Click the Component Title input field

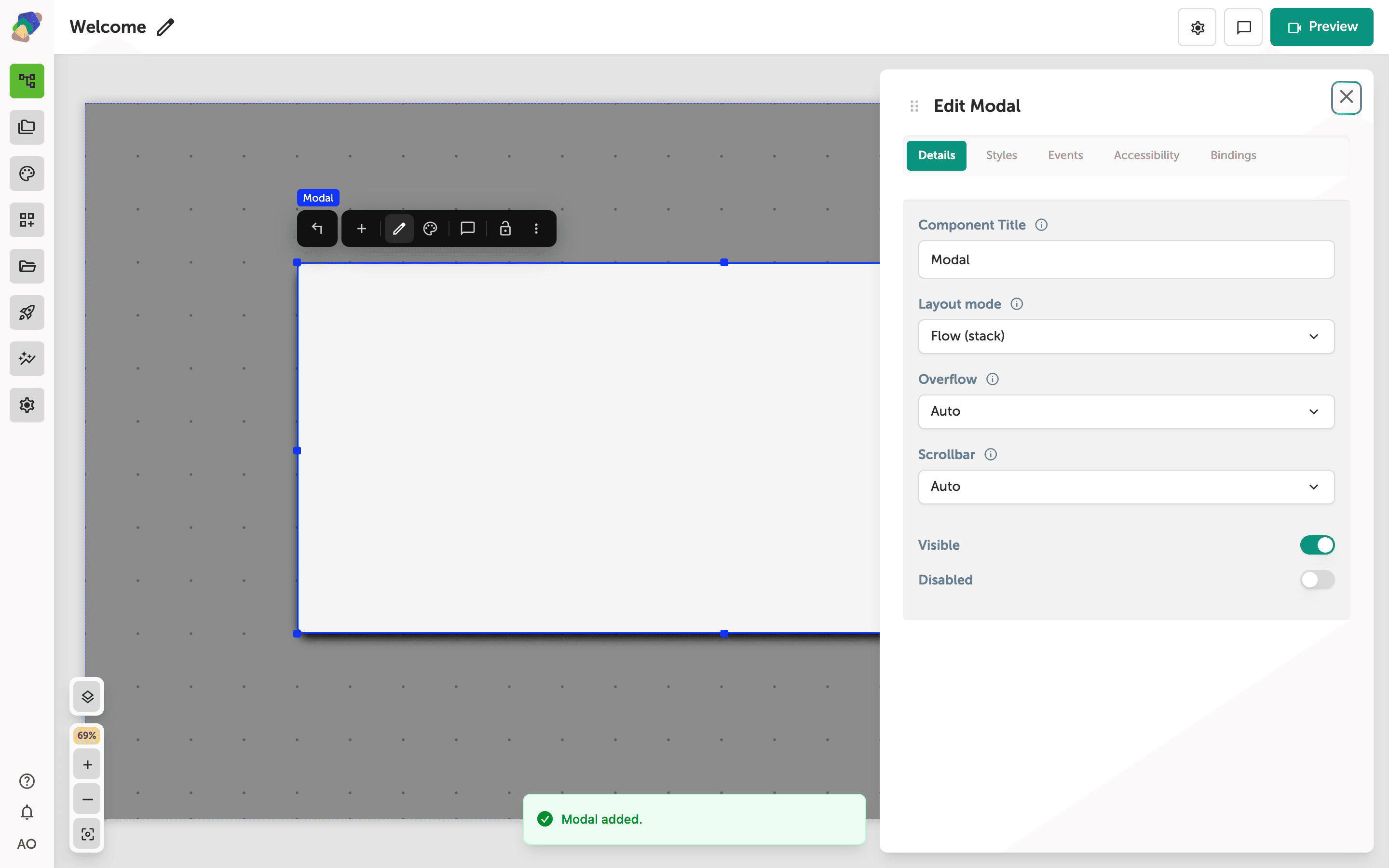(1126, 259)
